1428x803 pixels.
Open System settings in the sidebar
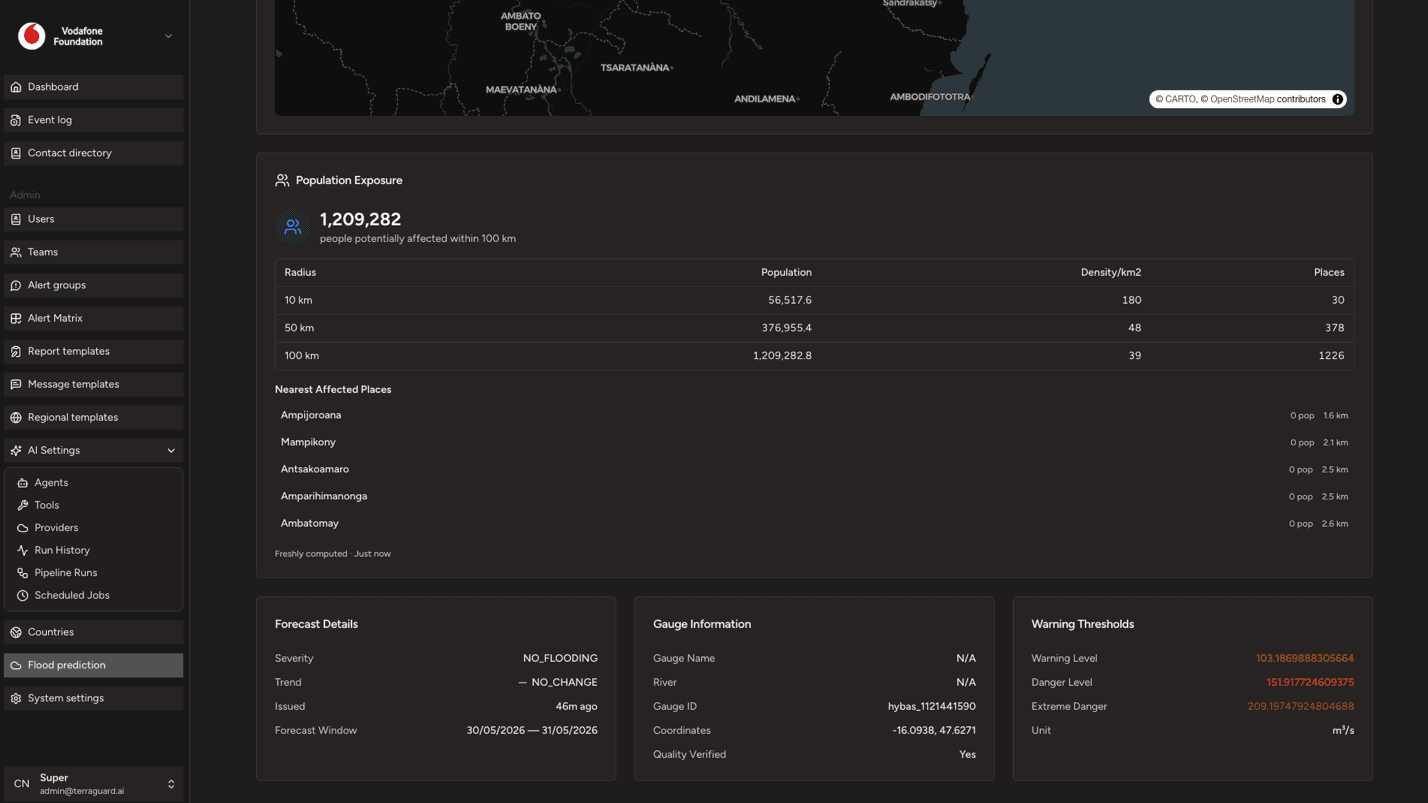(x=94, y=698)
